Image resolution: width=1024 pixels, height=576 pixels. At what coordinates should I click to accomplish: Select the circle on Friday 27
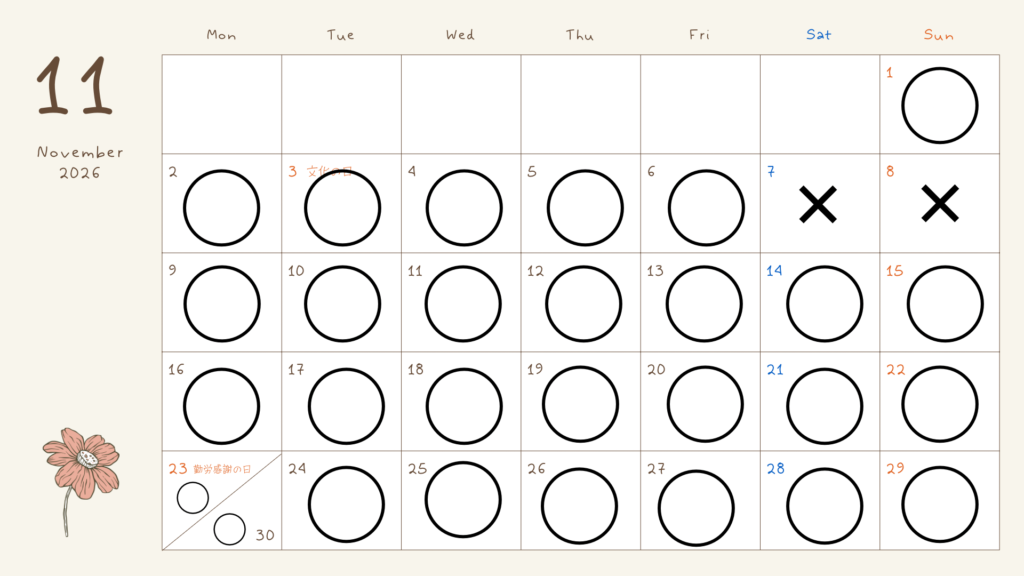pos(696,507)
